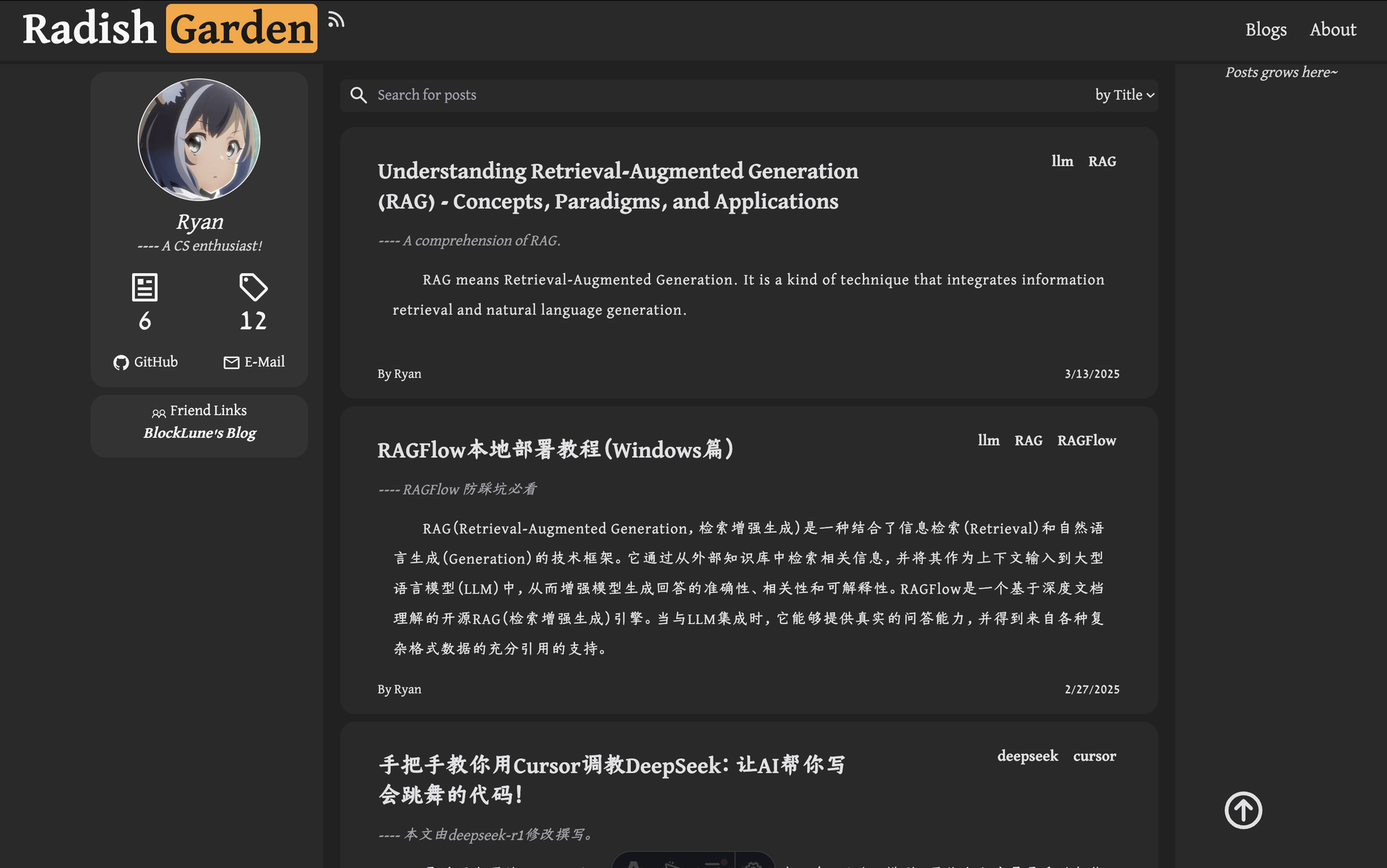Screen dimensions: 1387x868
Task: Expand the by Title sort dropdown
Action: point(1124,95)
